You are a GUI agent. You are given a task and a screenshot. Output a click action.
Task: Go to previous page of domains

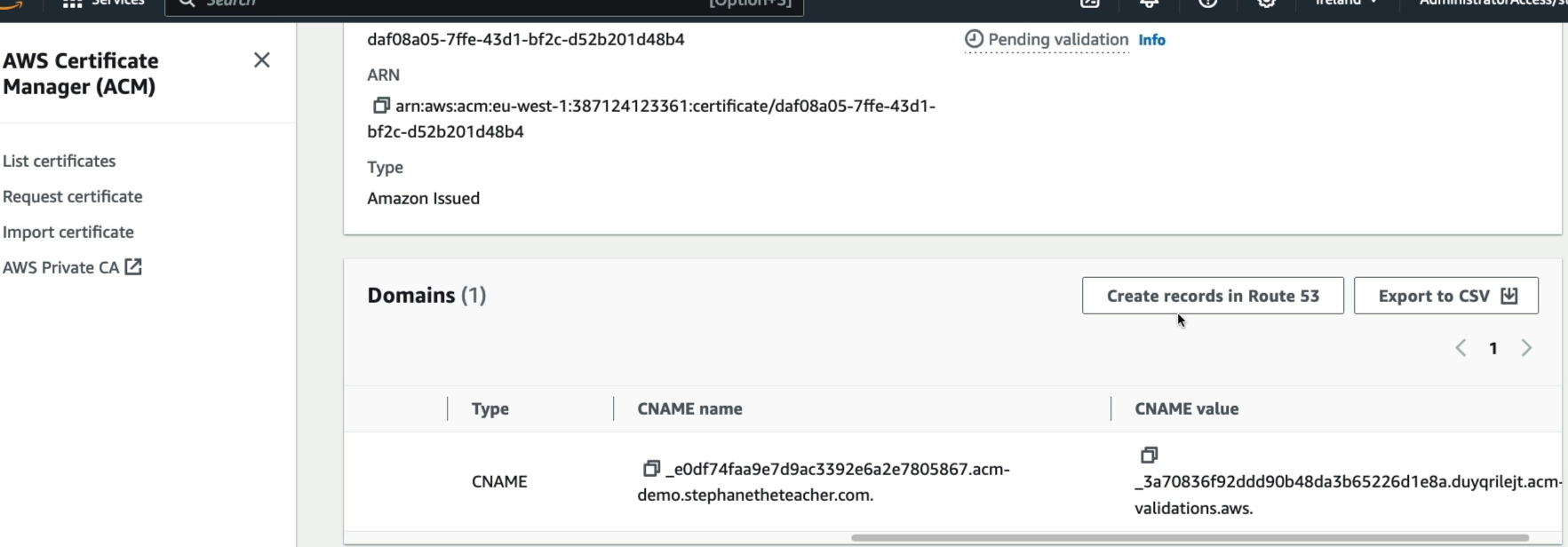(1461, 348)
